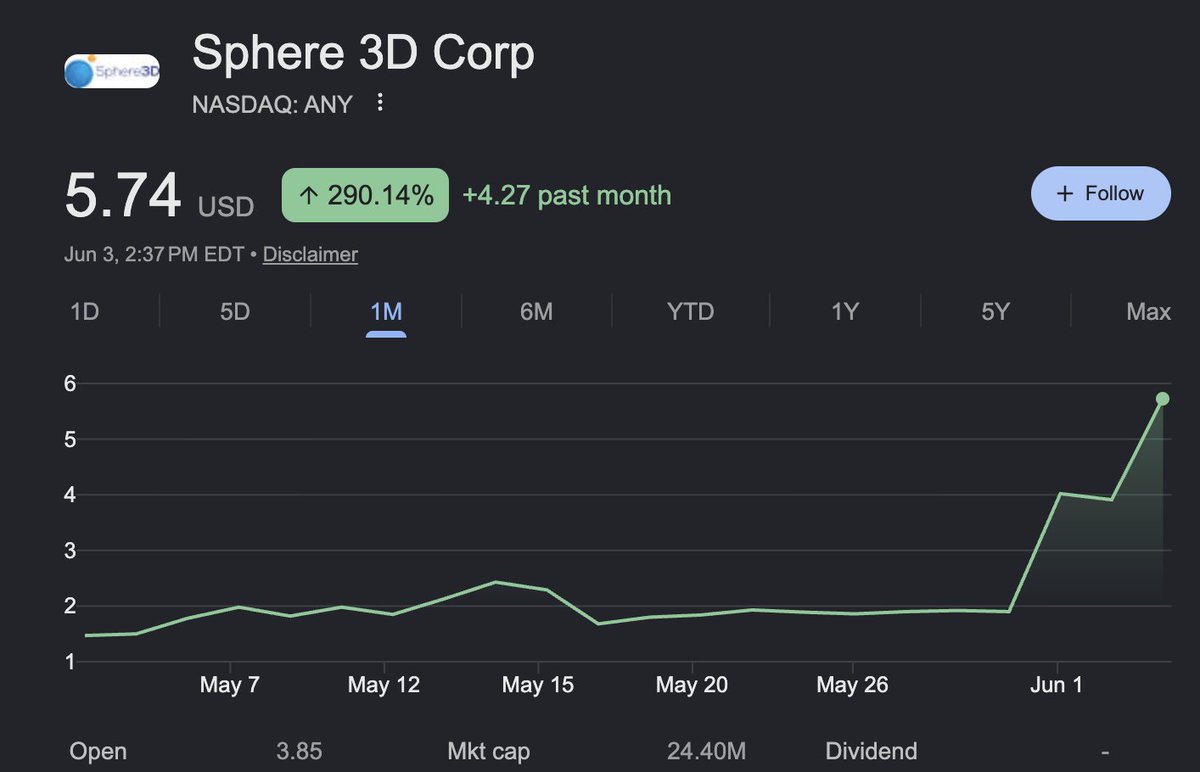1200x772 pixels.
Task: Click the 'Open' label in stats row
Action: coord(98,751)
